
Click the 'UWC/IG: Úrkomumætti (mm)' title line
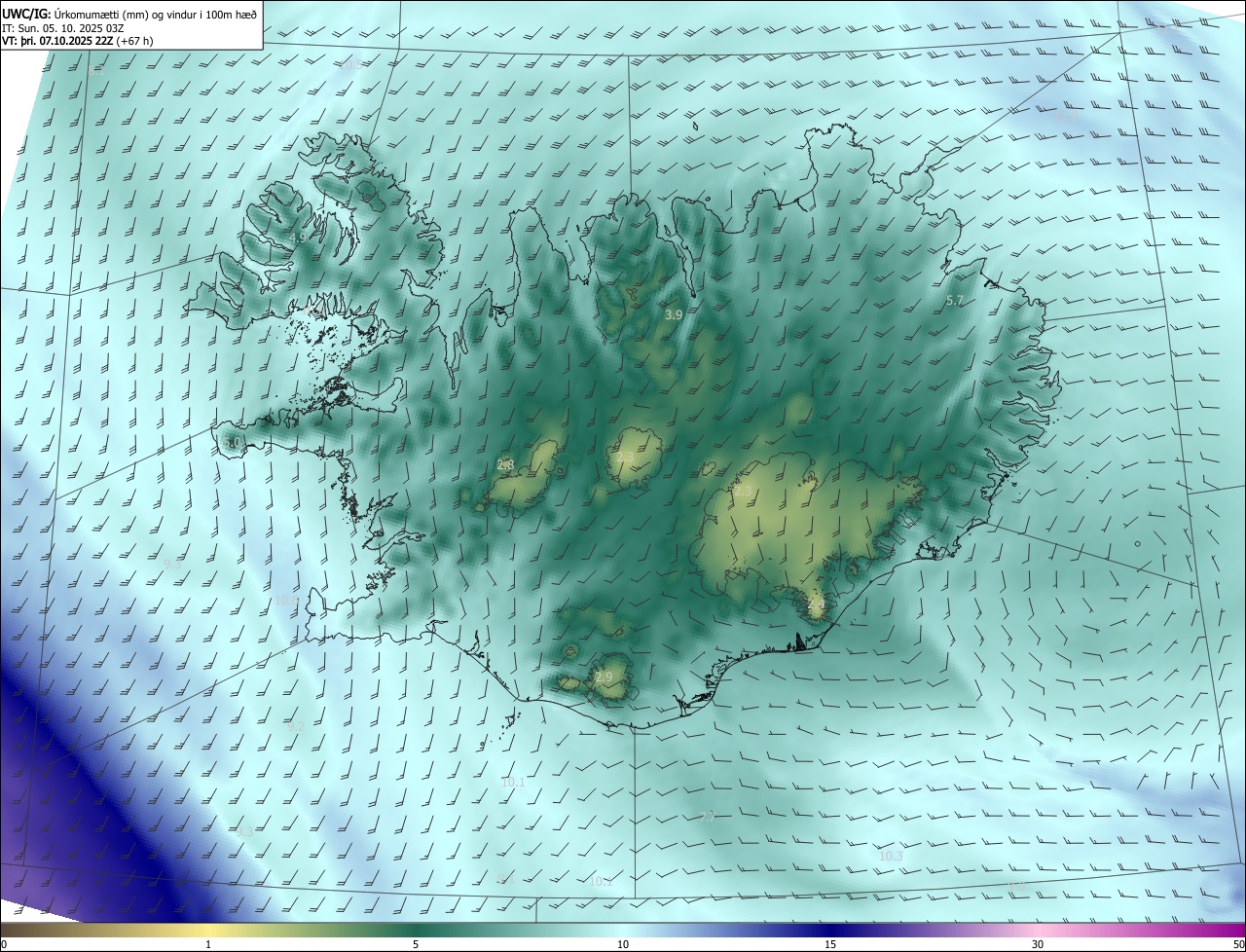point(129,14)
